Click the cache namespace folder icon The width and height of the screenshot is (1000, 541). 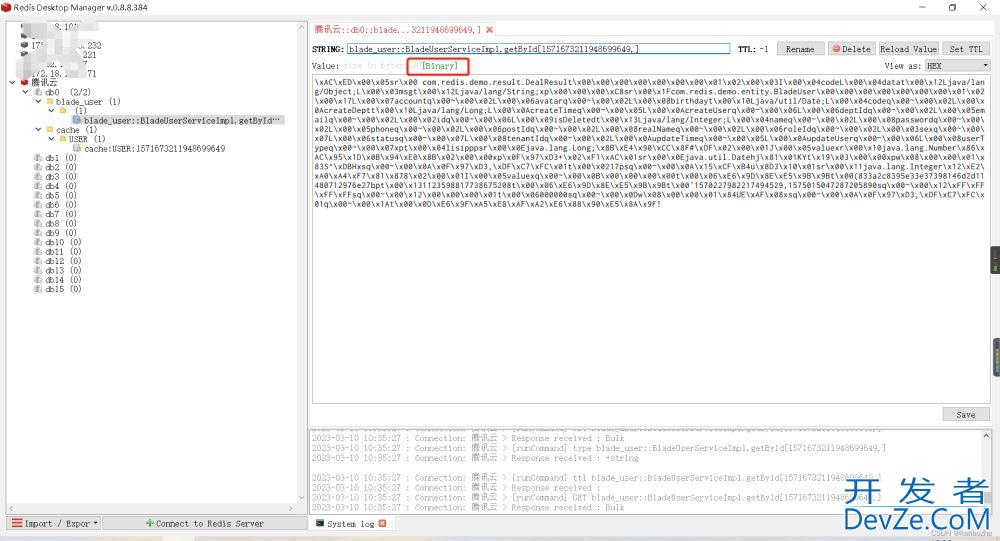pyautogui.click(x=50, y=130)
